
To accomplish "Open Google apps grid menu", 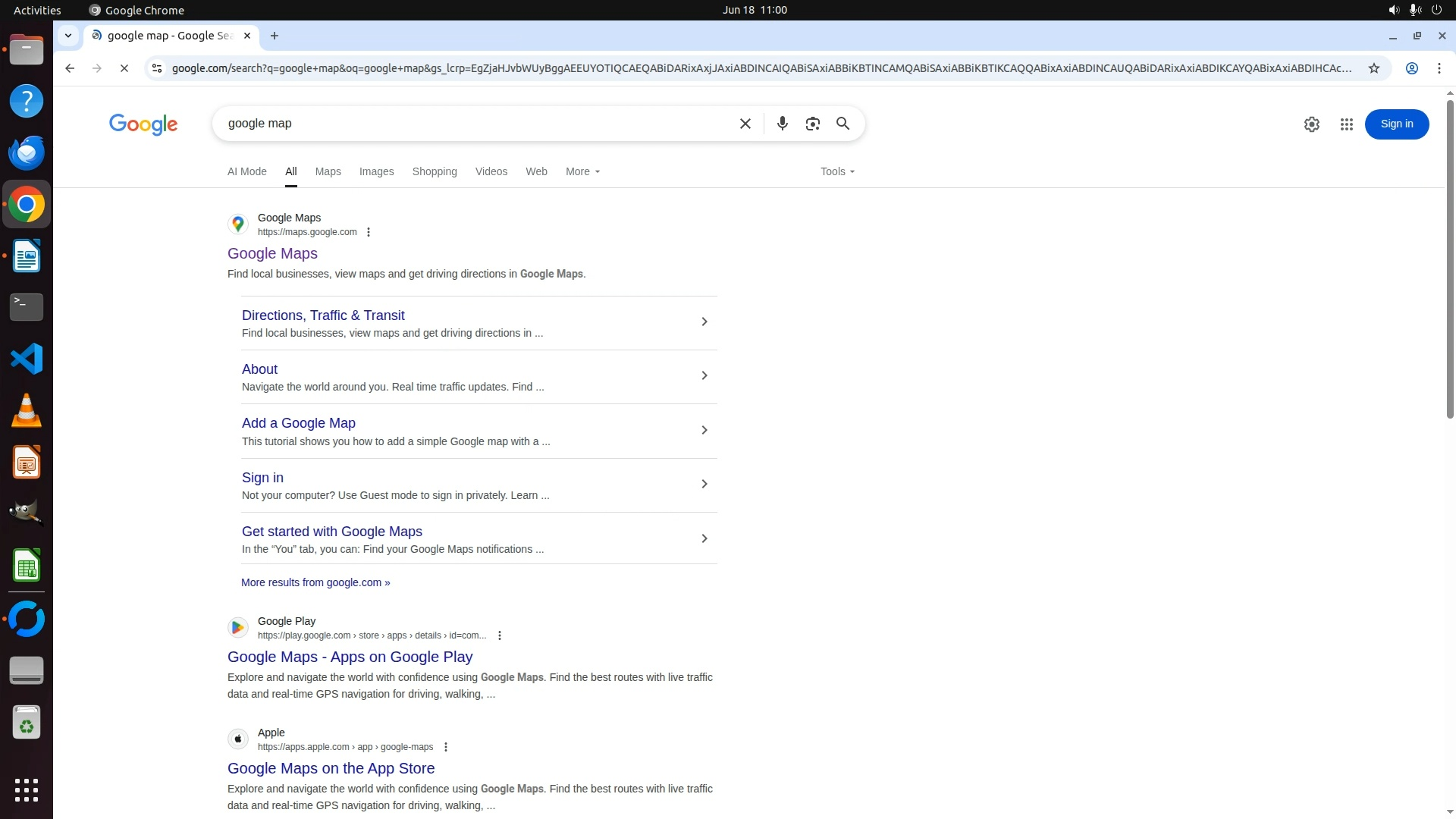I will click(x=1346, y=124).
